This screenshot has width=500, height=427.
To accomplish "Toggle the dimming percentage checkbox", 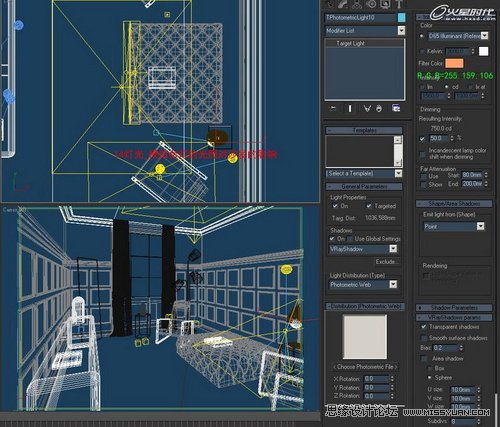I will [x=422, y=138].
